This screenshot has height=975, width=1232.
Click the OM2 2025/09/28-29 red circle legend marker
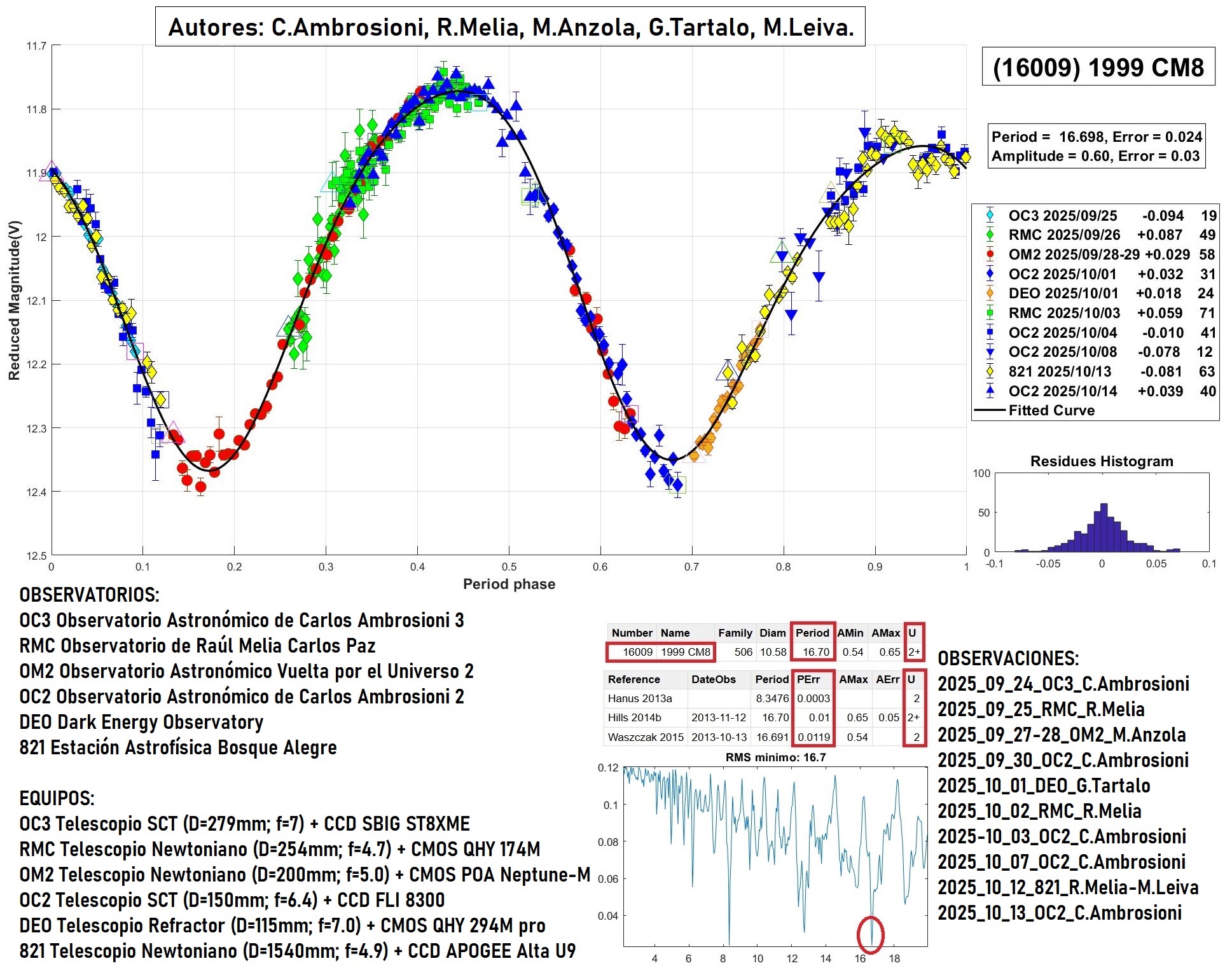pyautogui.click(x=990, y=254)
